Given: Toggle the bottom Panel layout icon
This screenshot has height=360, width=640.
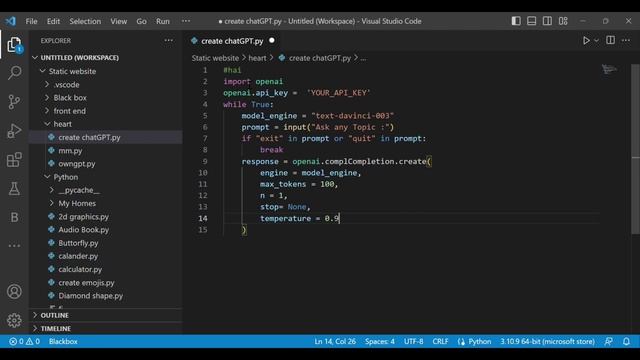Looking at the screenshot, I should point(531,21).
